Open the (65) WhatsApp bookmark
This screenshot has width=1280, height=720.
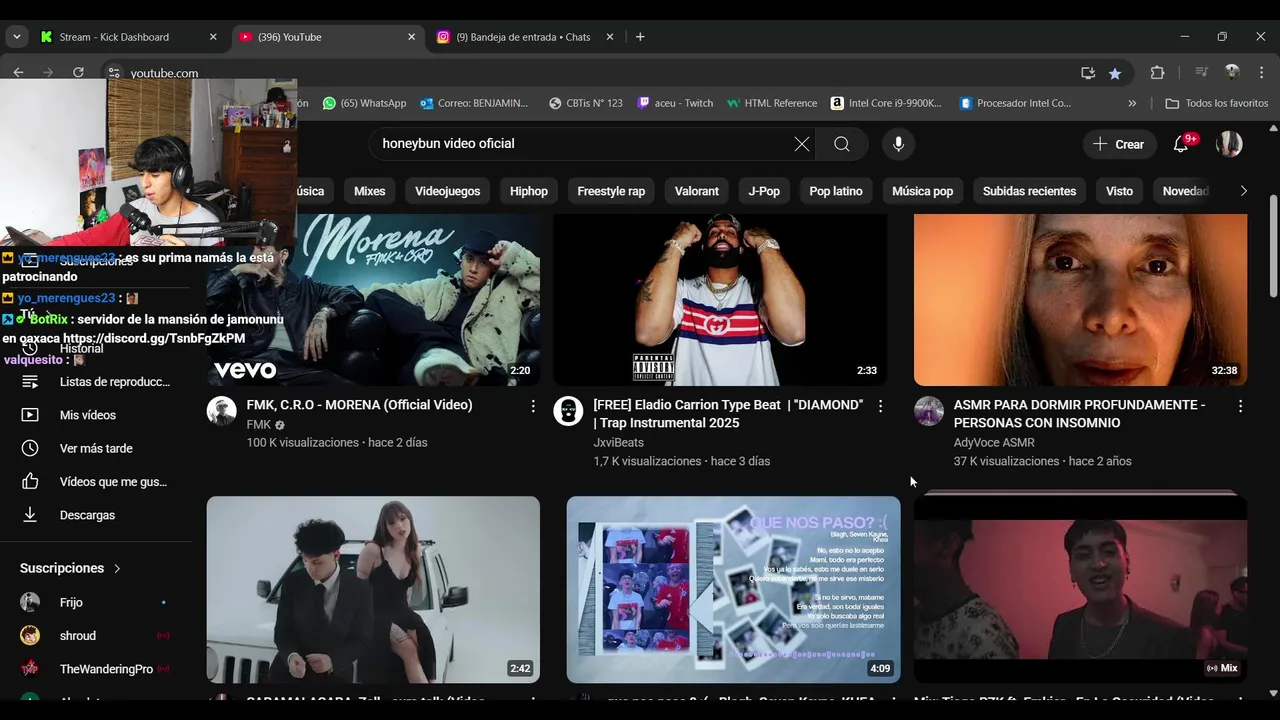[x=364, y=103]
